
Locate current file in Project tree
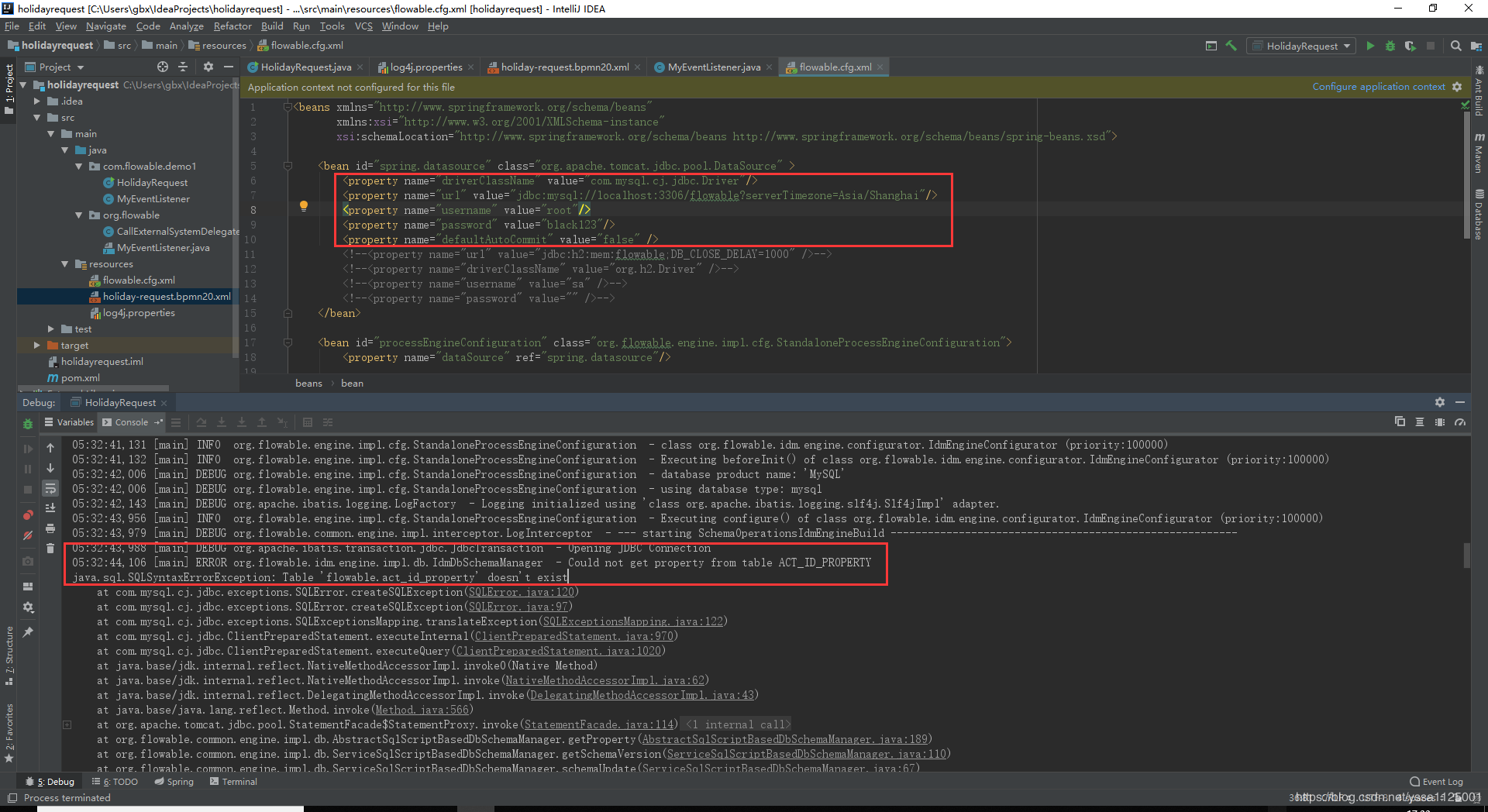[163, 67]
